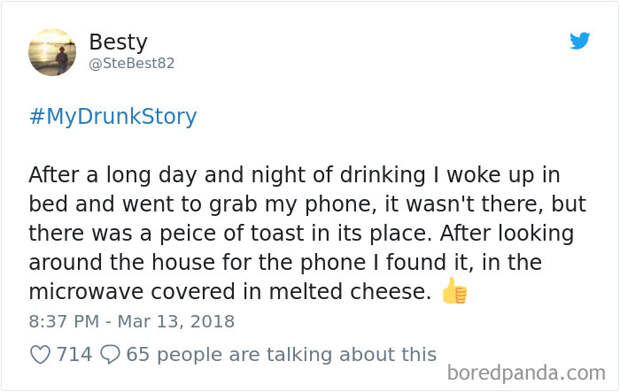Screen dimensions: 620x392
Task: Click the word 'drinking' in the tweet
Action: click(x=383, y=175)
